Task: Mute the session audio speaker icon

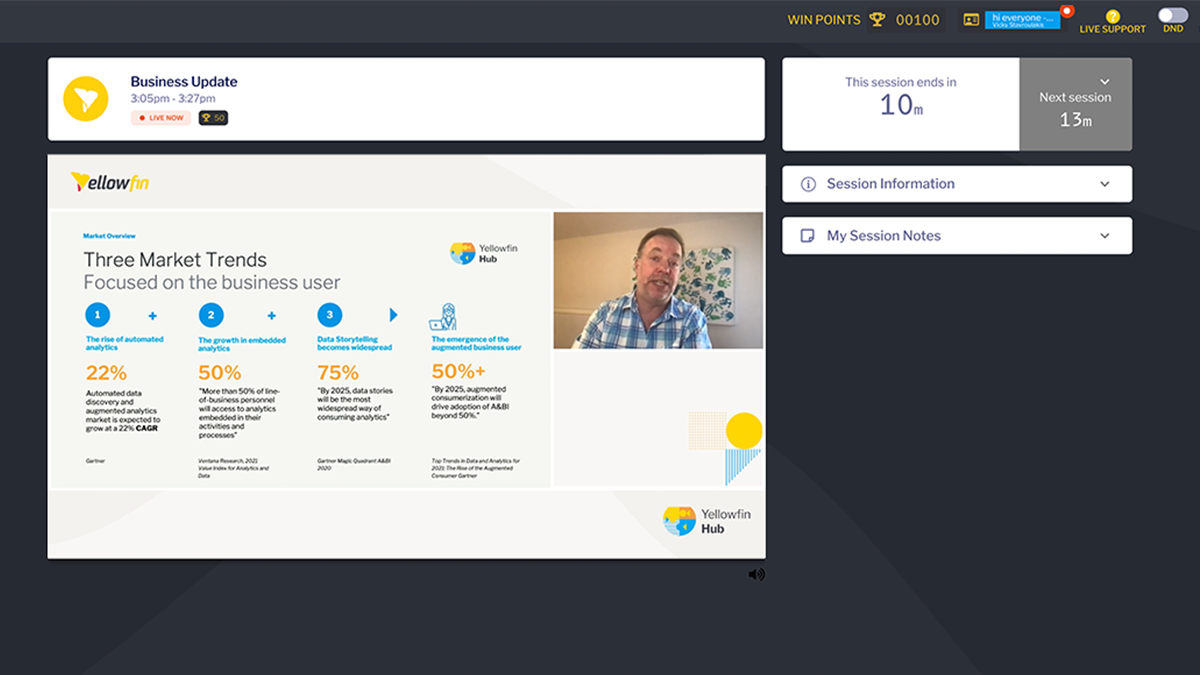Action: pyautogui.click(x=756, y=574)
